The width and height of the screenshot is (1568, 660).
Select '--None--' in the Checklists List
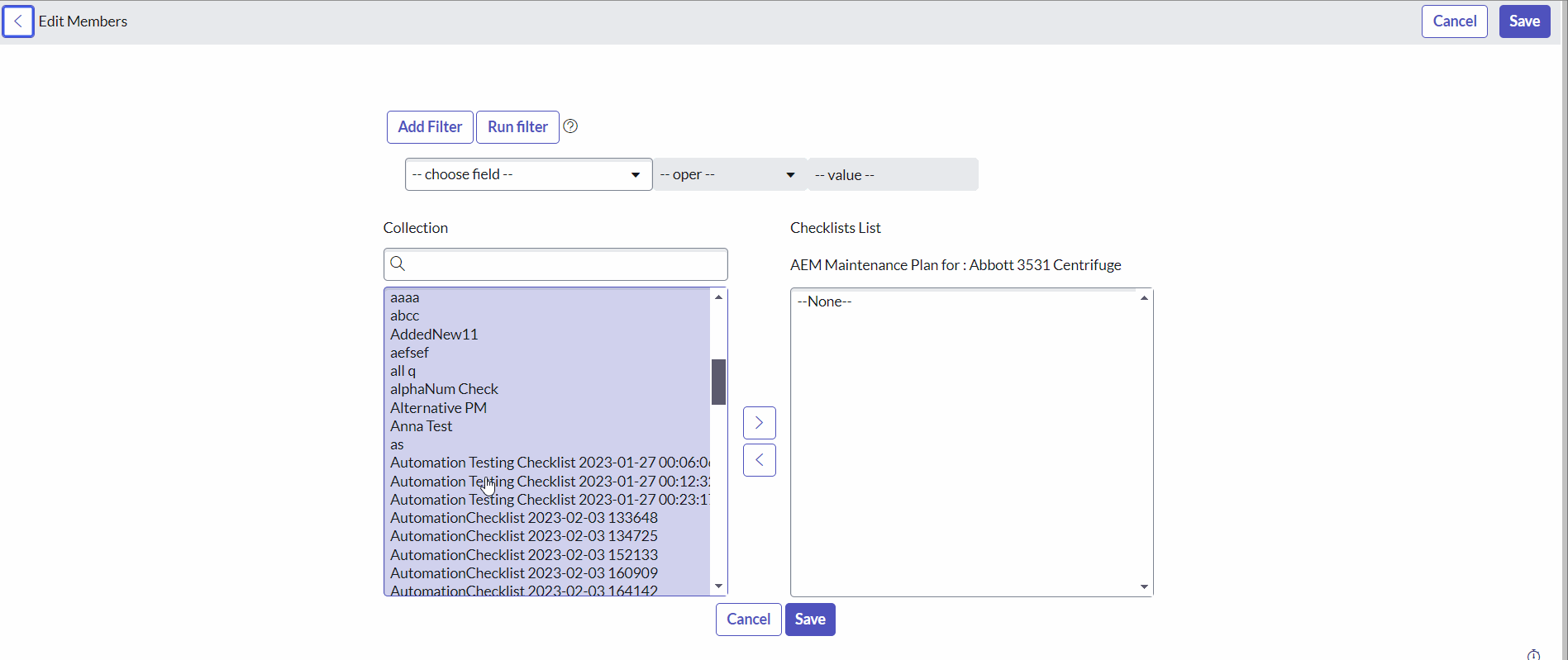tap(825, 302)
